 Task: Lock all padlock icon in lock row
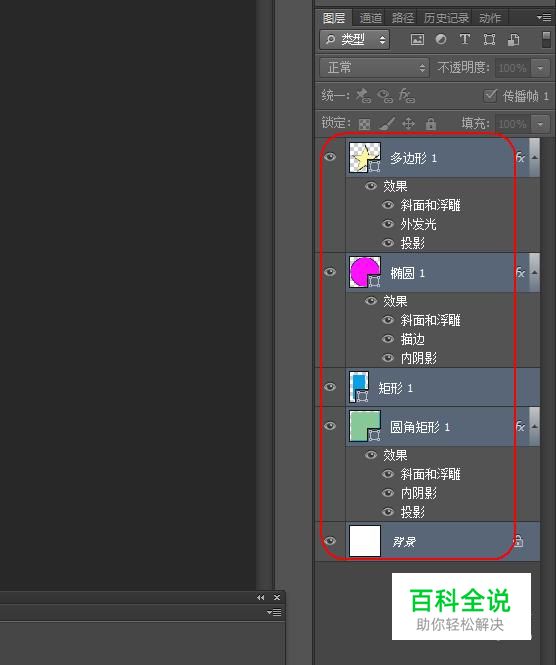pyautogui.click(x=431, y=123)
